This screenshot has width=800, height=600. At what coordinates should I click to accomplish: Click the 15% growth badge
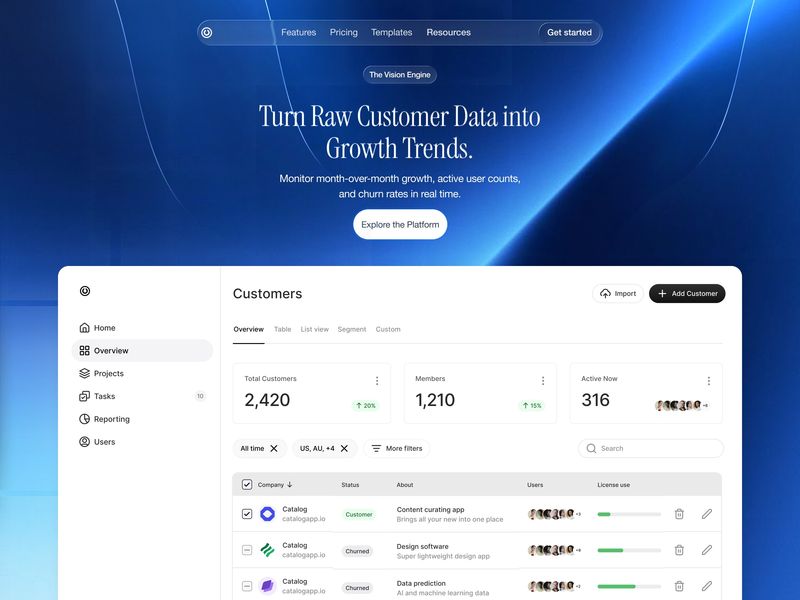pos(532,406)
